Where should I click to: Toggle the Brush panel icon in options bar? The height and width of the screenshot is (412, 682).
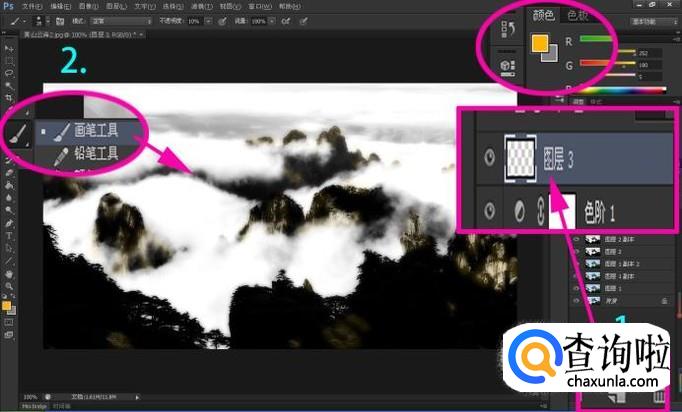tap(60, 21)
